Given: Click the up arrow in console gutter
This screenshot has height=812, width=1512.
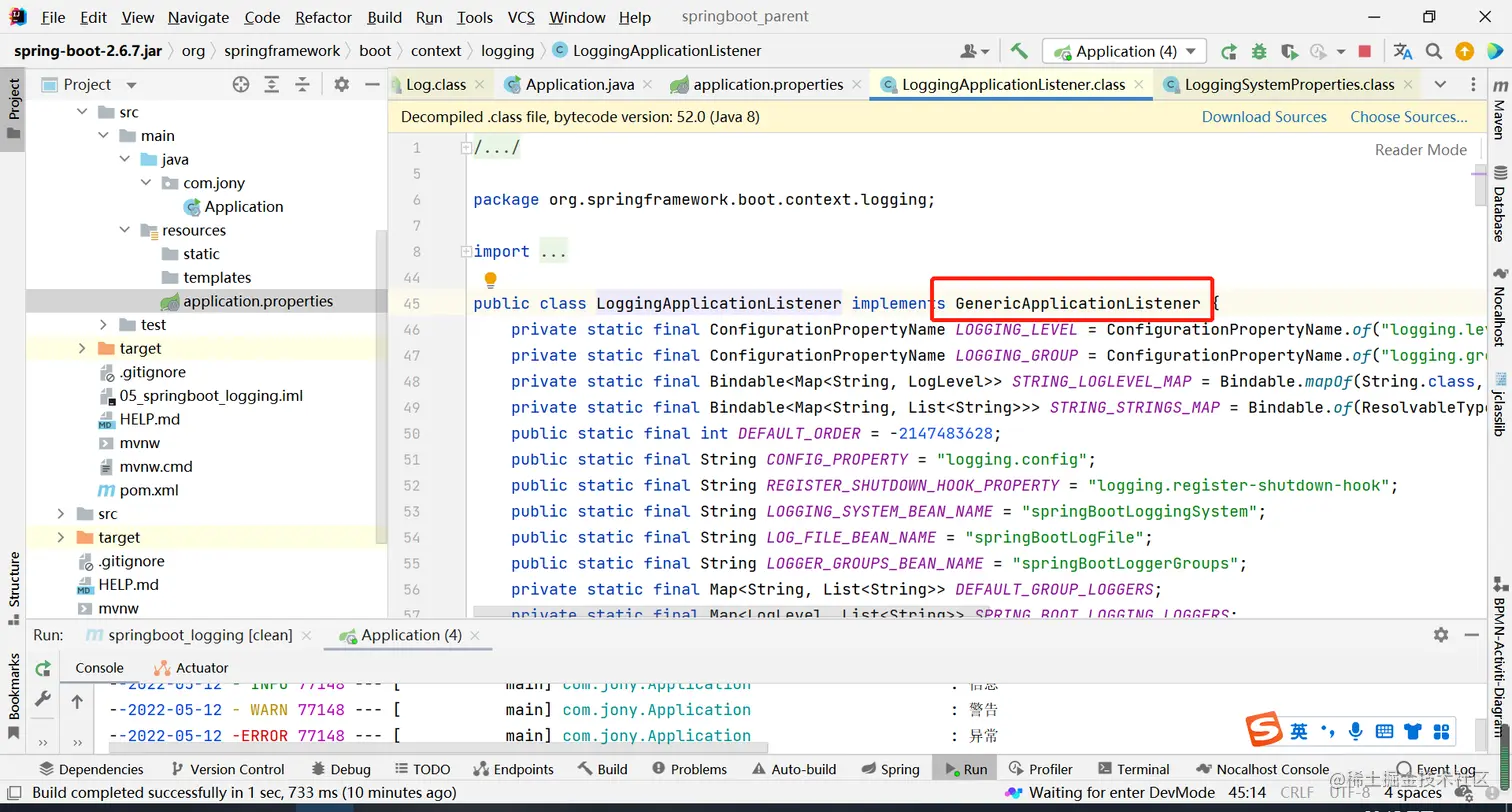Looking at the screenshot, I should click(77, 702).
